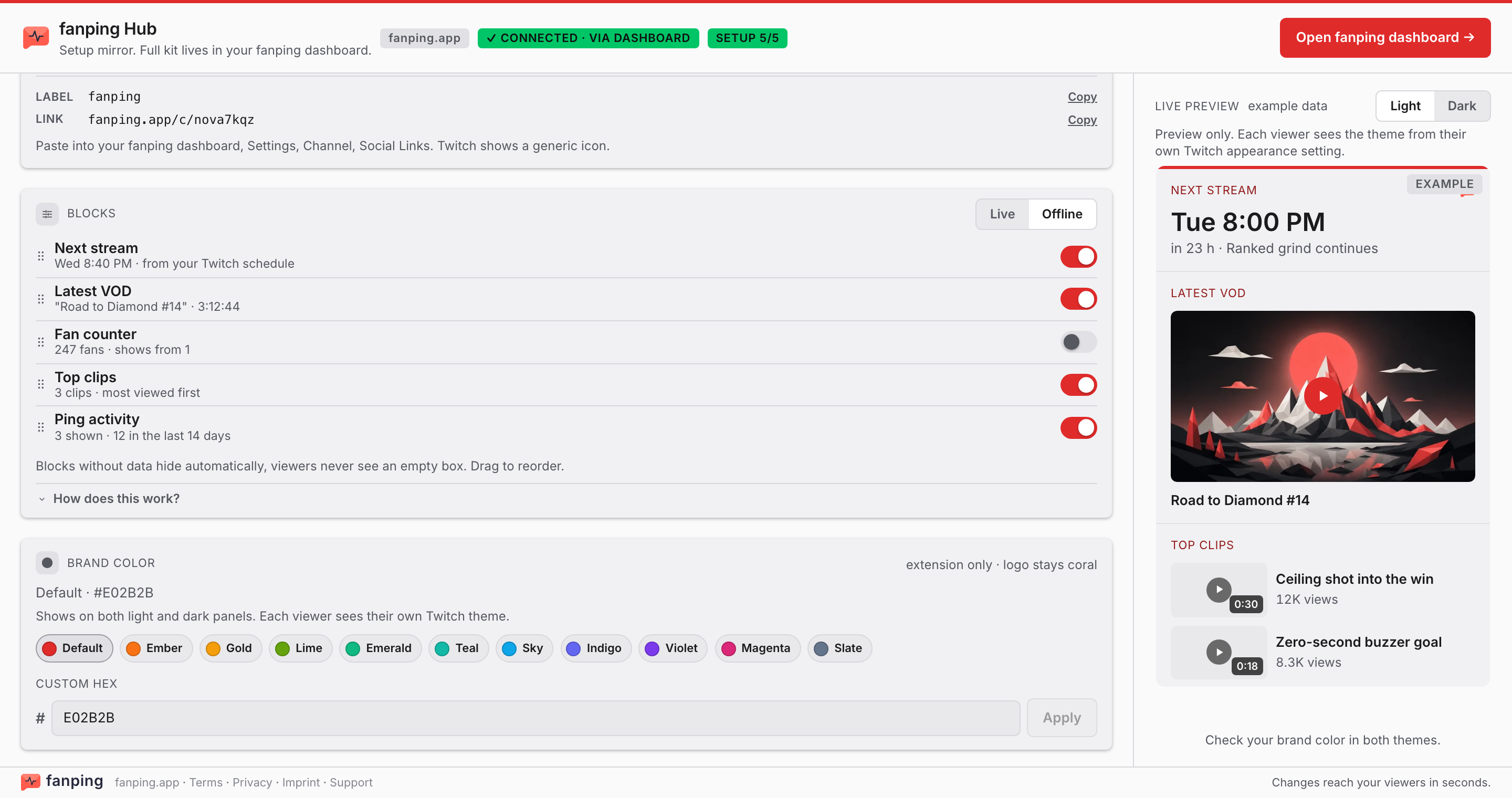
Task: Choose the Ember brand color
Action: coord(155,648)
